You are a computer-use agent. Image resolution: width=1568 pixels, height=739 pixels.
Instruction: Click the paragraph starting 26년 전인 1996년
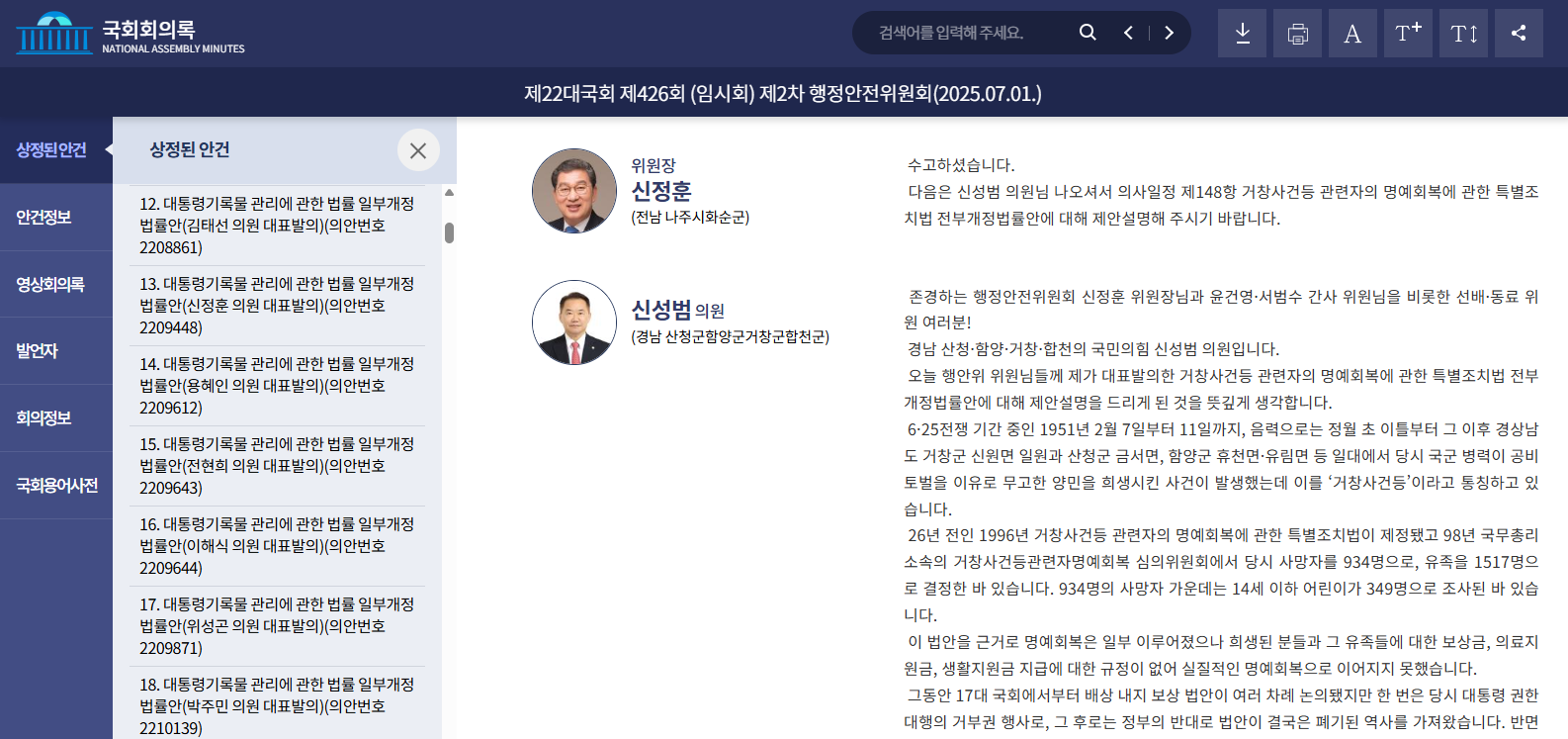pyautogui.click(x=1221, y=575)
